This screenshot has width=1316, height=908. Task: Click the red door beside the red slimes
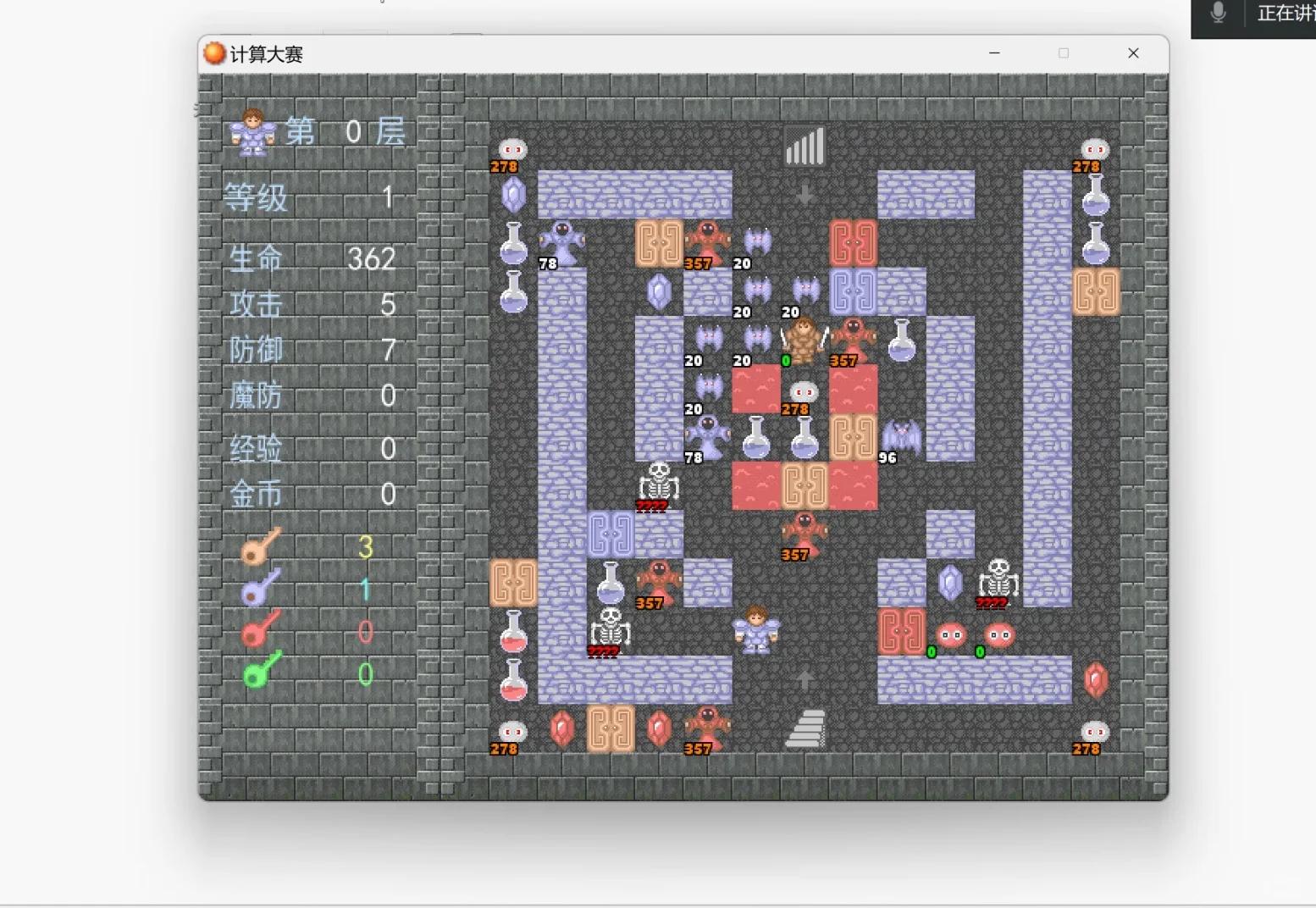(901, 631)
